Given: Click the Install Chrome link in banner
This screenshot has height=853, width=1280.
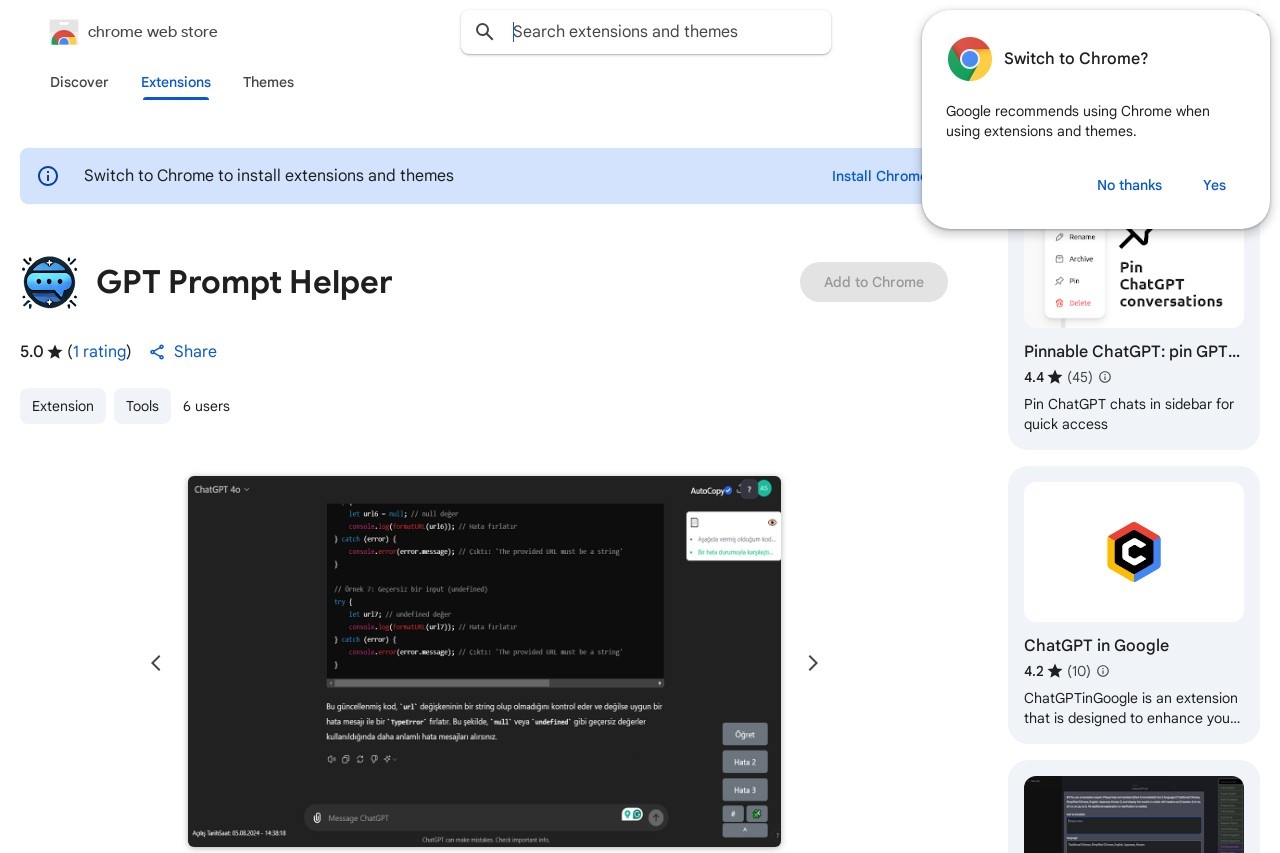Looking at the screenshot, I should point(878,176).
